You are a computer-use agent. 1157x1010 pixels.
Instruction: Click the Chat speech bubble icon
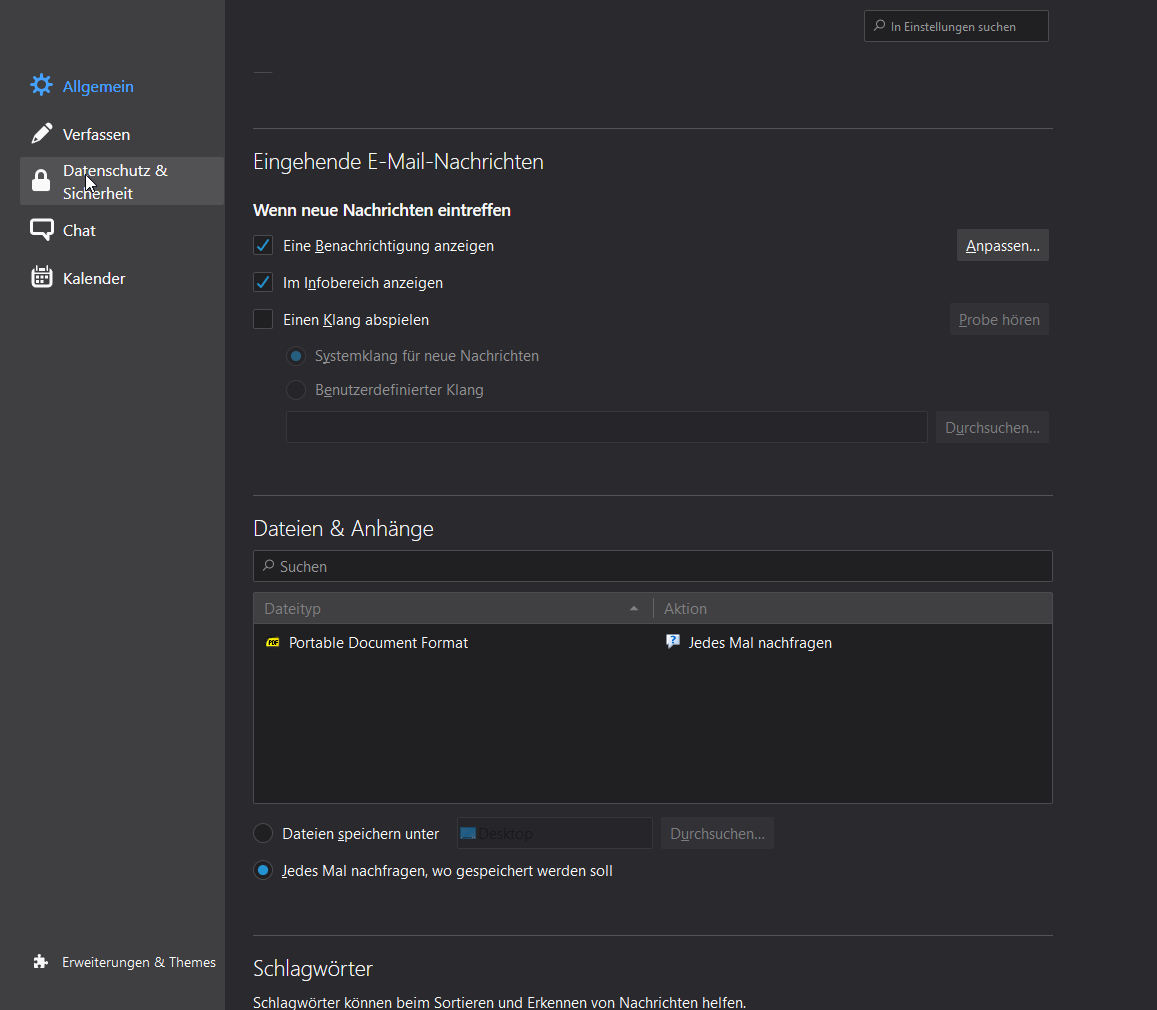pyautogui.click(x=41, y=230)
